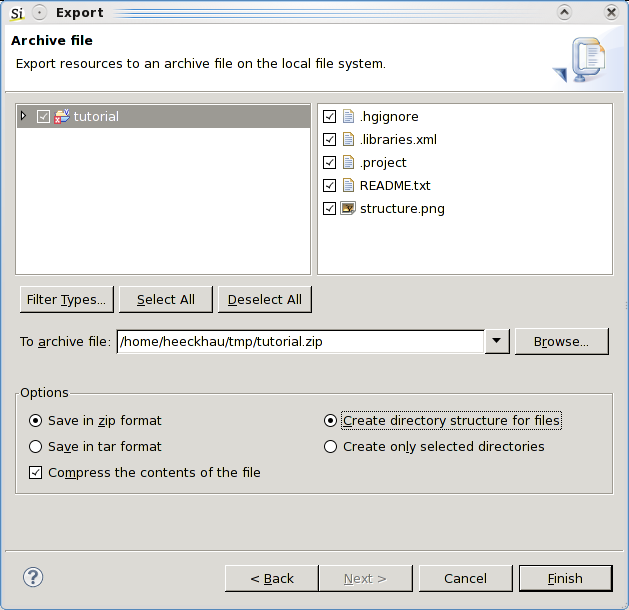Screen dimensions: 629x610
Task: Click the Finish button
Action: click(566, 579)
